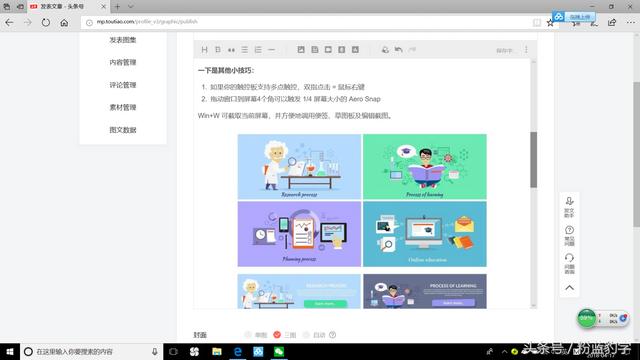Open the browser settings ellipsis menu
Viewport: 640px width, 360px height.
click(x=631, y=22)
